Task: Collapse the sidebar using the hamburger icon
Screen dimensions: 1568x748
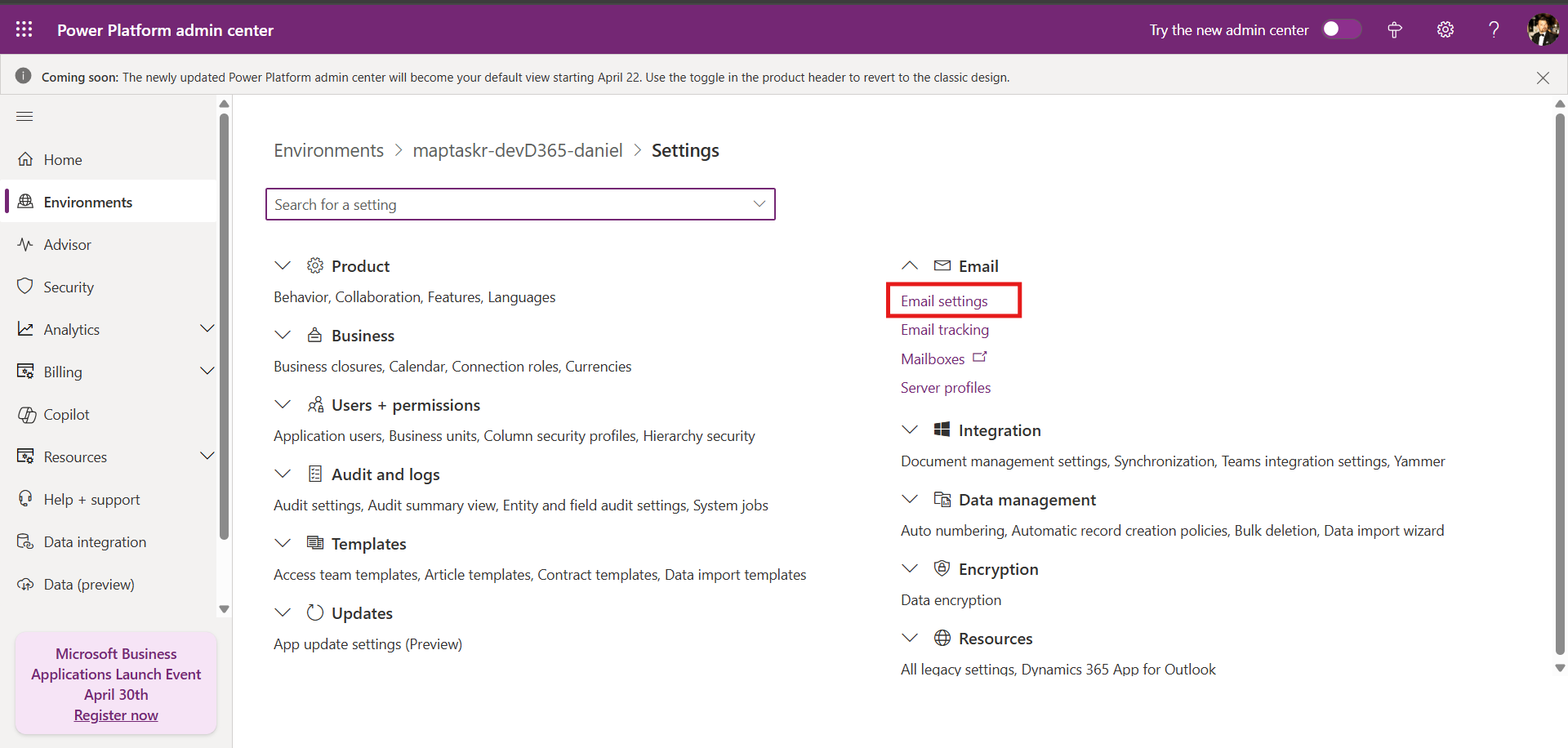Action: pos(24,116)
